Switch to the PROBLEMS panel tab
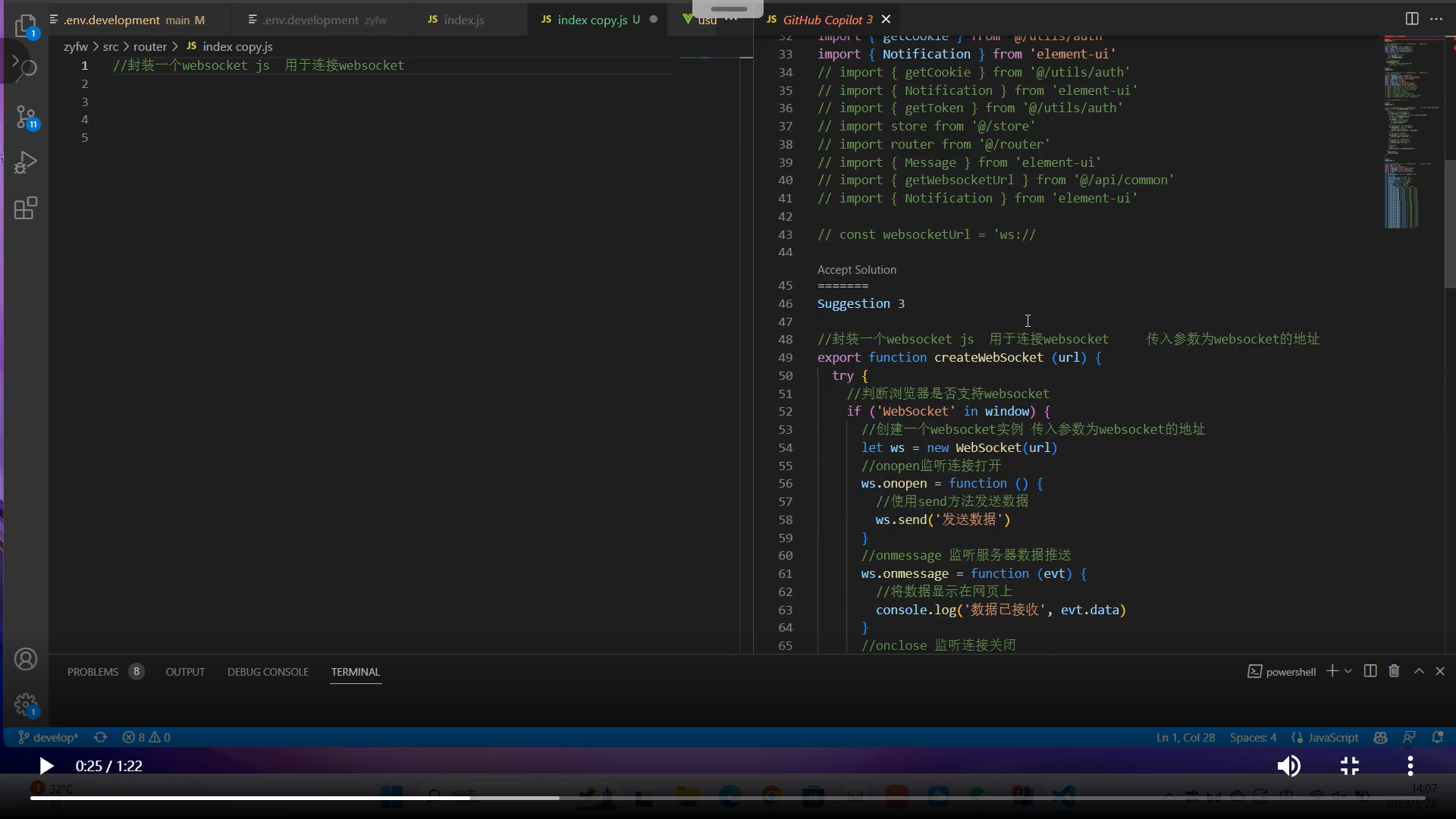The width and height of the screenshot is (1456, 819). [x=93, y=672]
